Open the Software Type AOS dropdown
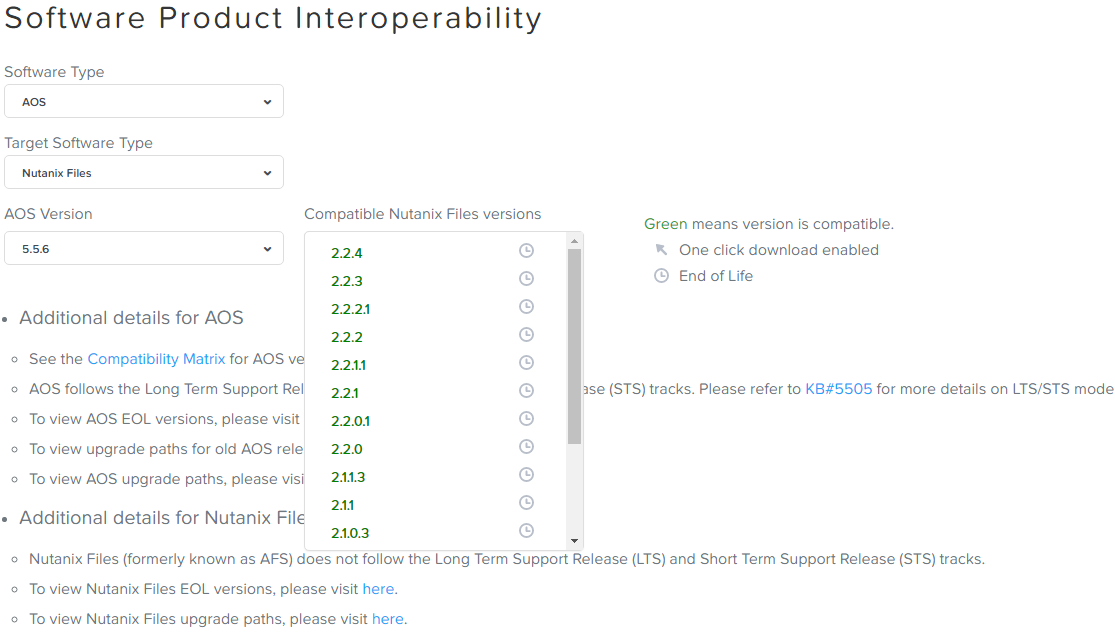Image resolution: width=1115 pixels, height=642 pixels. point(144,102)
